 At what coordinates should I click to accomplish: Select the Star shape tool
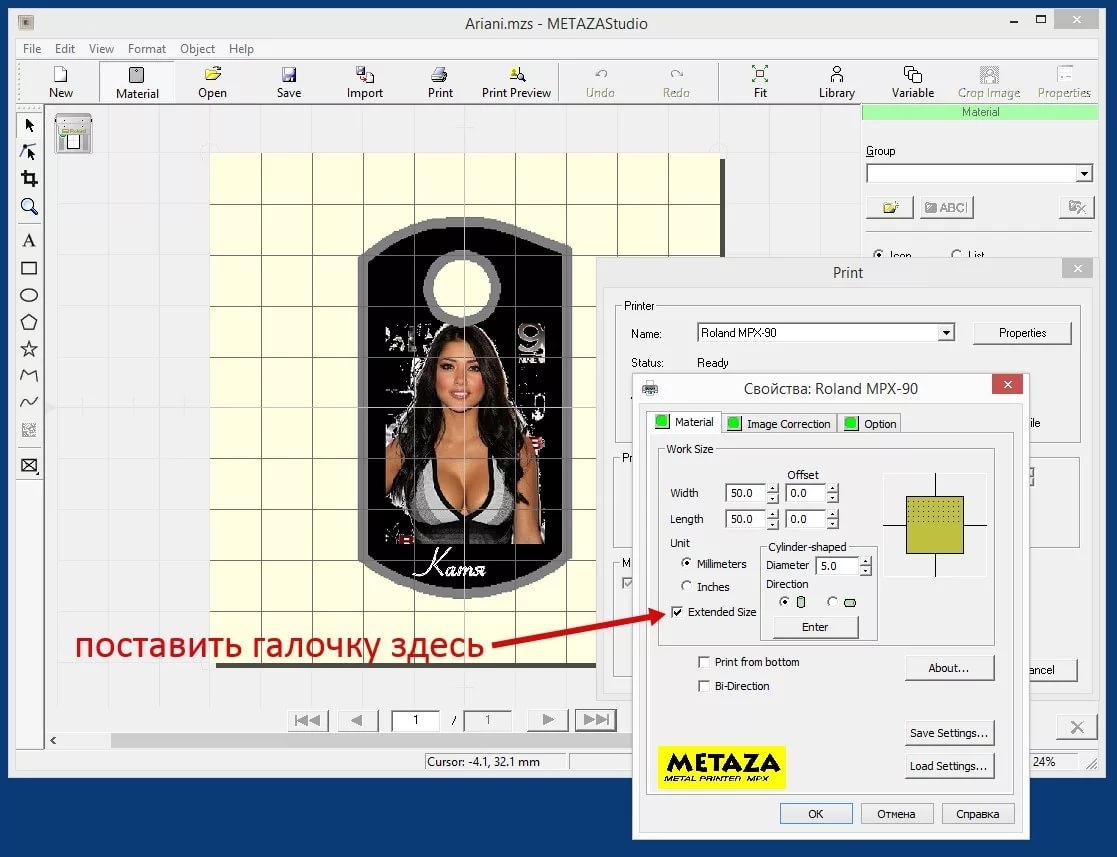[29, 348]
